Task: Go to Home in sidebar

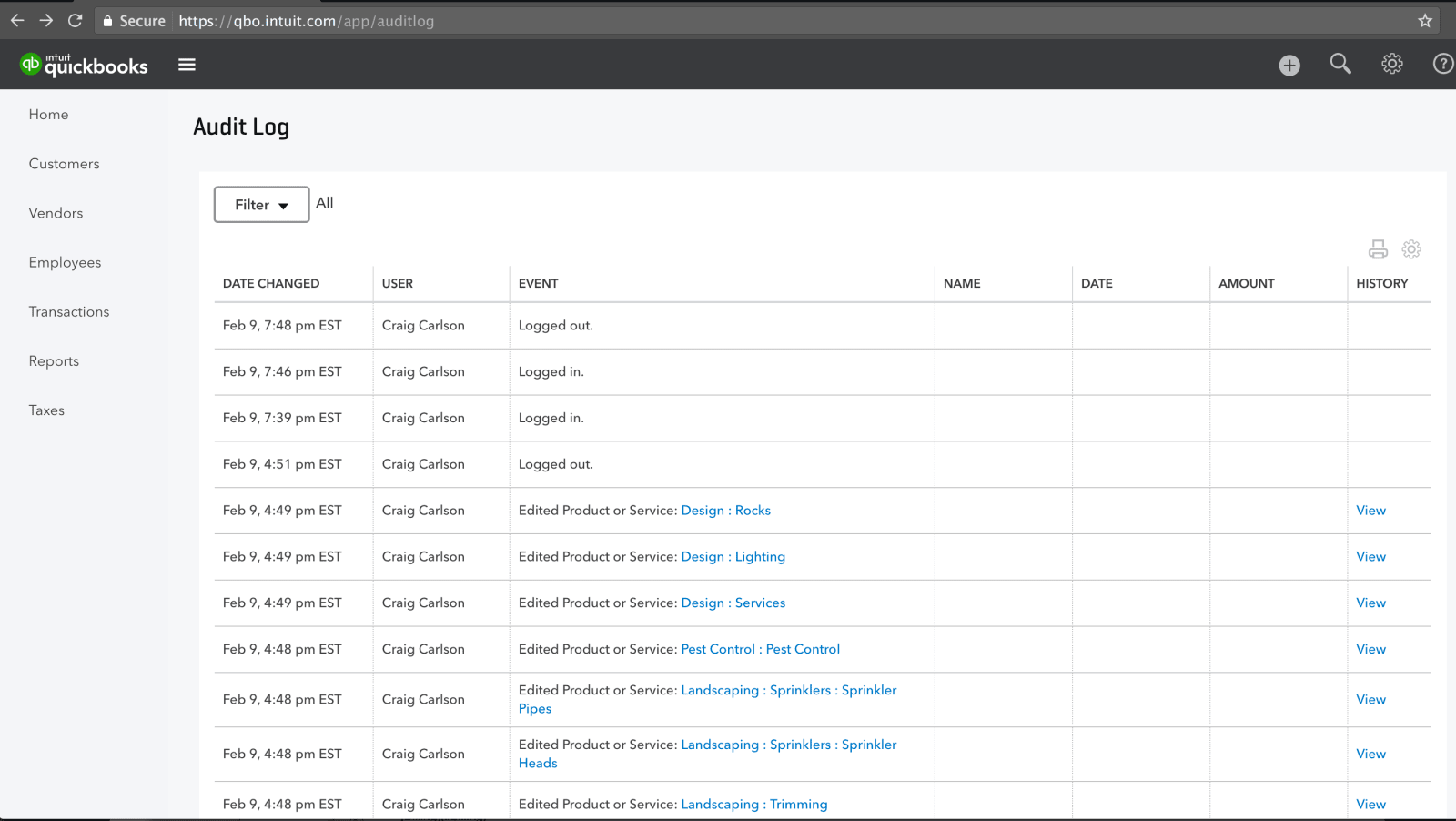Action: click(x=48, y=115)
